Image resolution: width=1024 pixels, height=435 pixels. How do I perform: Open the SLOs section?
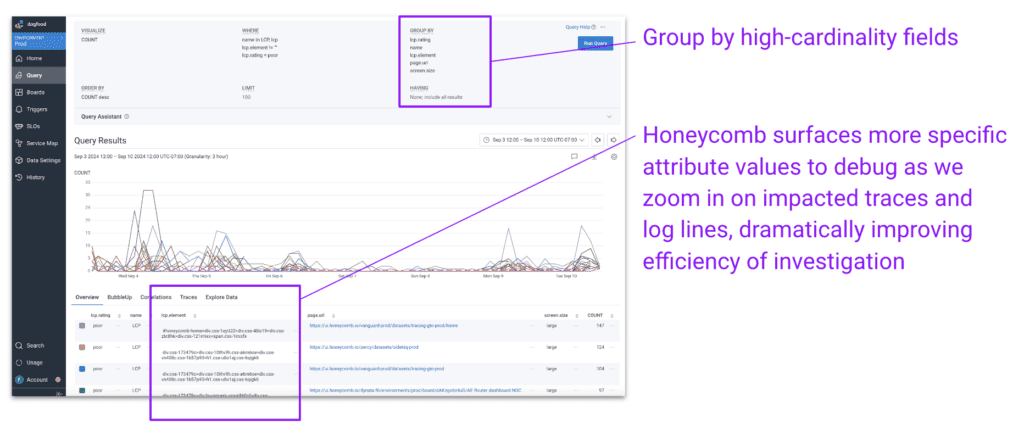click(33, 126)
